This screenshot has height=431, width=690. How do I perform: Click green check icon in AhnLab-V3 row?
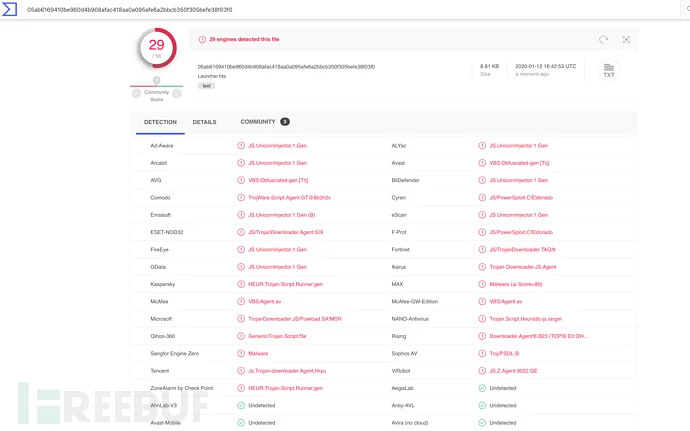241,405
